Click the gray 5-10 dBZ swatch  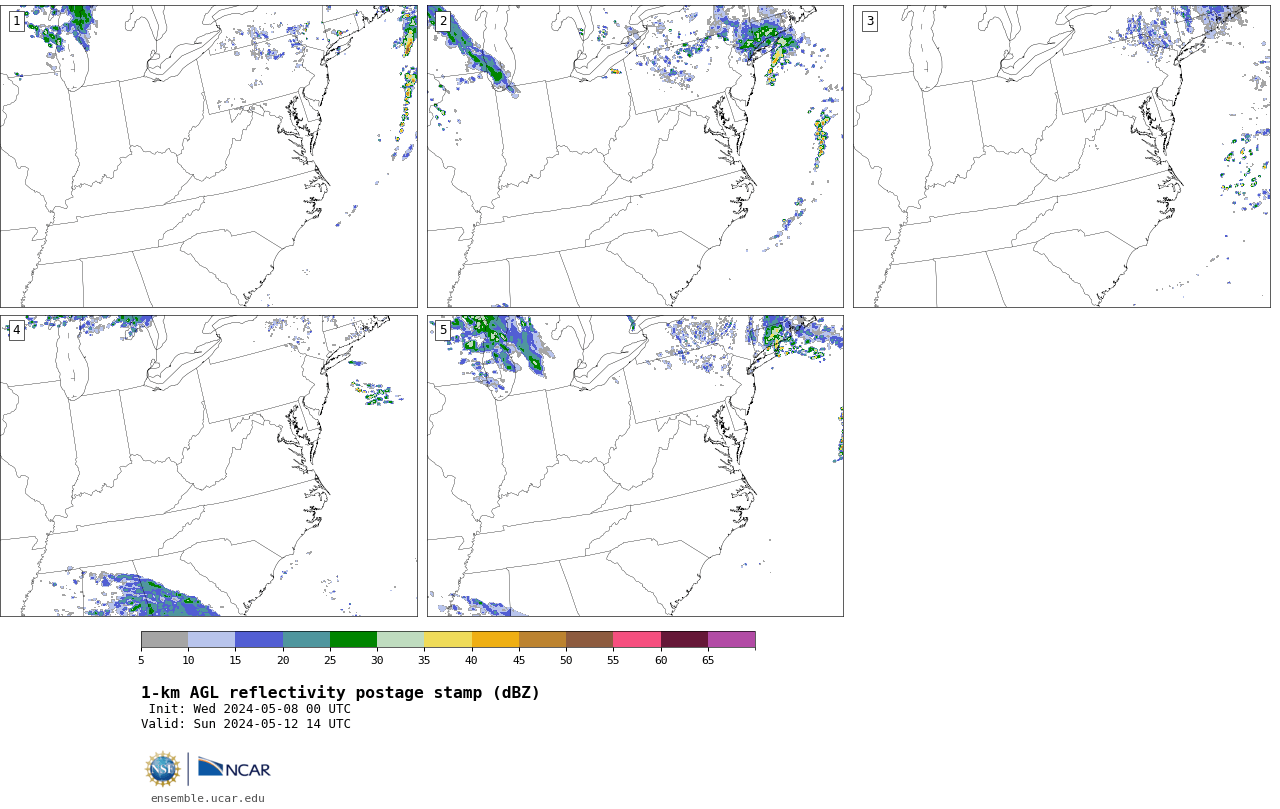coord(164,640)
